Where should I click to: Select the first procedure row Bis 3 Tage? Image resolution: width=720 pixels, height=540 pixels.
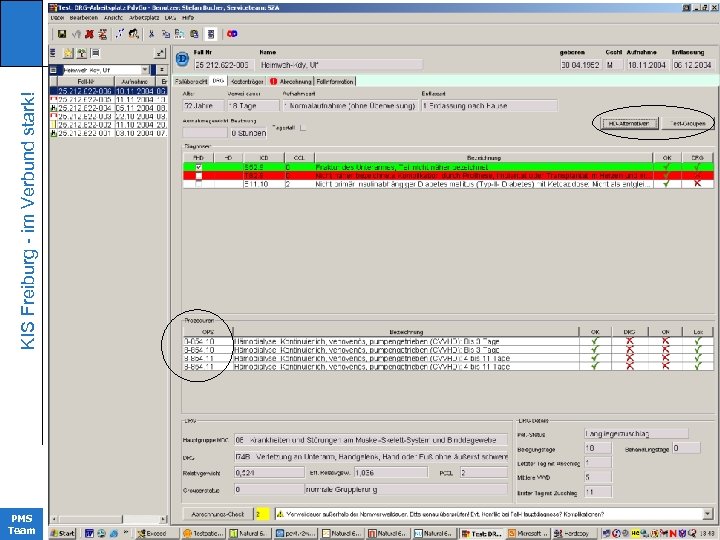(x=448, y=341)
